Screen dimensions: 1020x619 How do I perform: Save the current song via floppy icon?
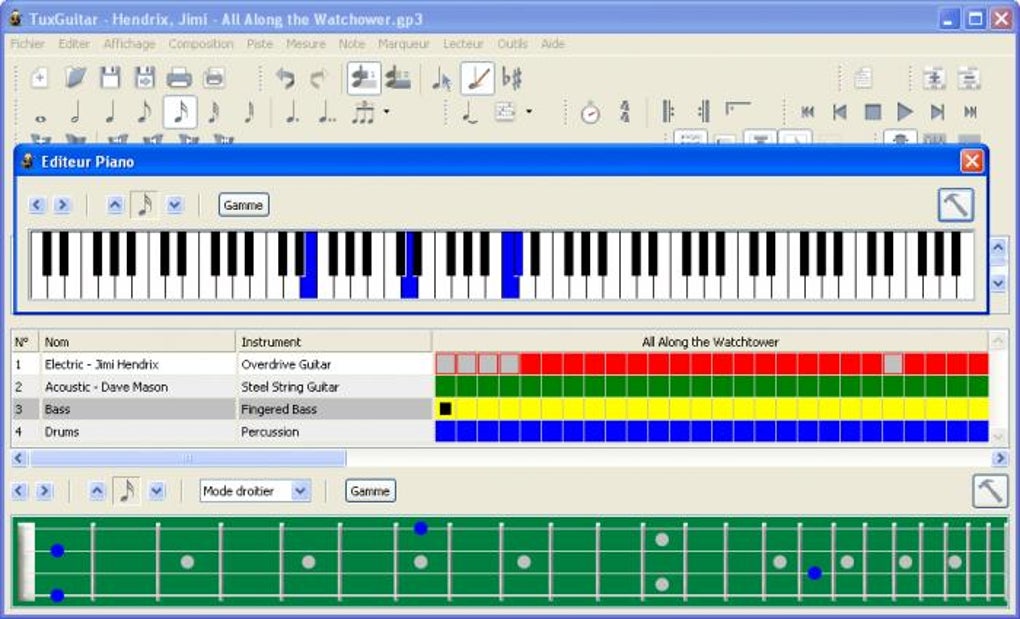[x=110, y=78]
